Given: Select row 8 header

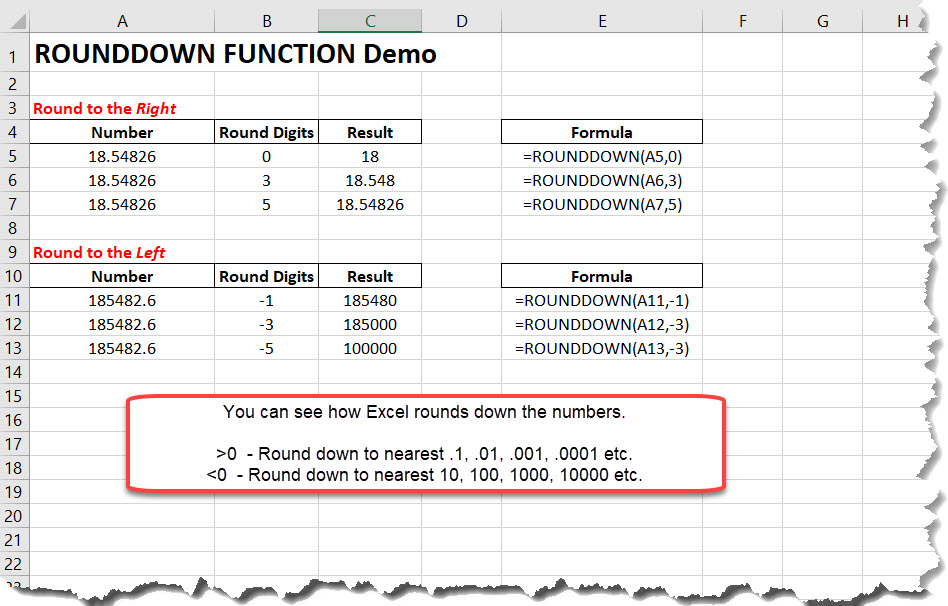Looking at the screenshot, I should [13, 228].
